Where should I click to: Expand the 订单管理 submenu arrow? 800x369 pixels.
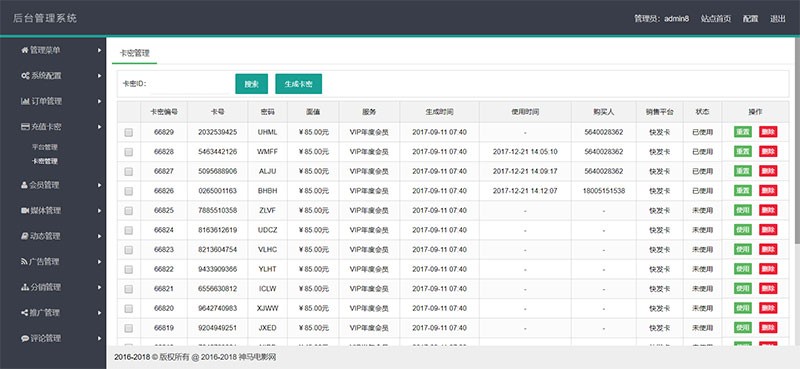point(99,101)
